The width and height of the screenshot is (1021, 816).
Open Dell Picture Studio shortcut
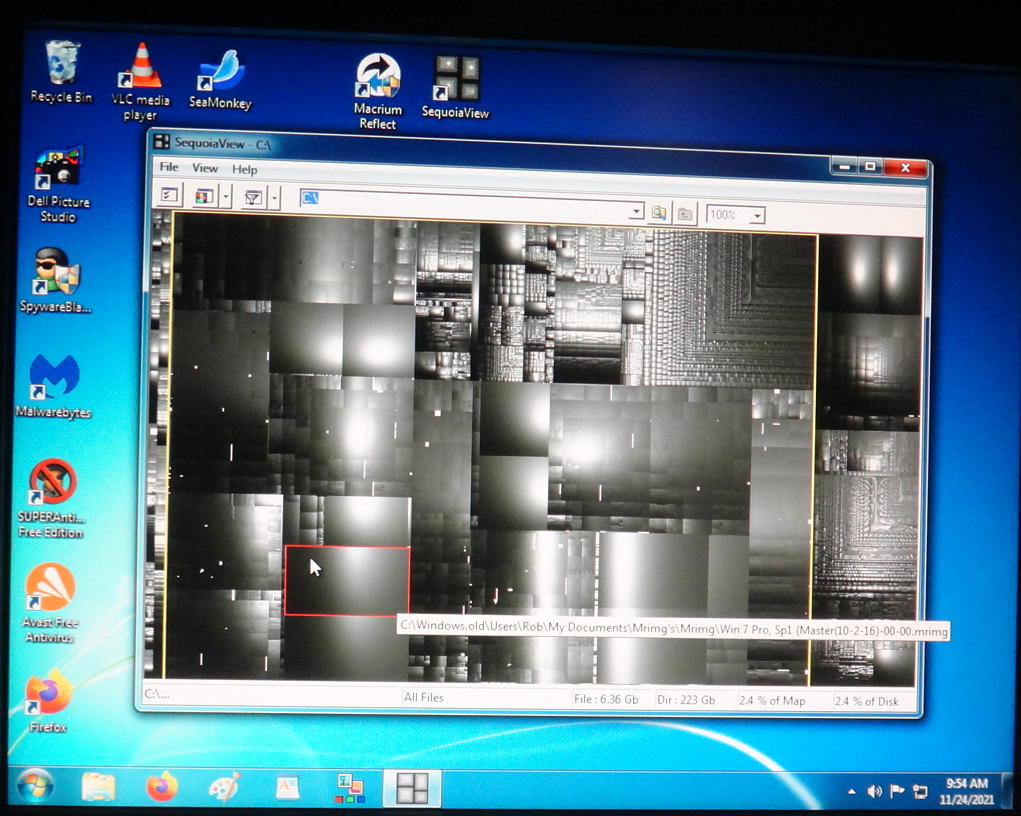(x=58, y=184)
